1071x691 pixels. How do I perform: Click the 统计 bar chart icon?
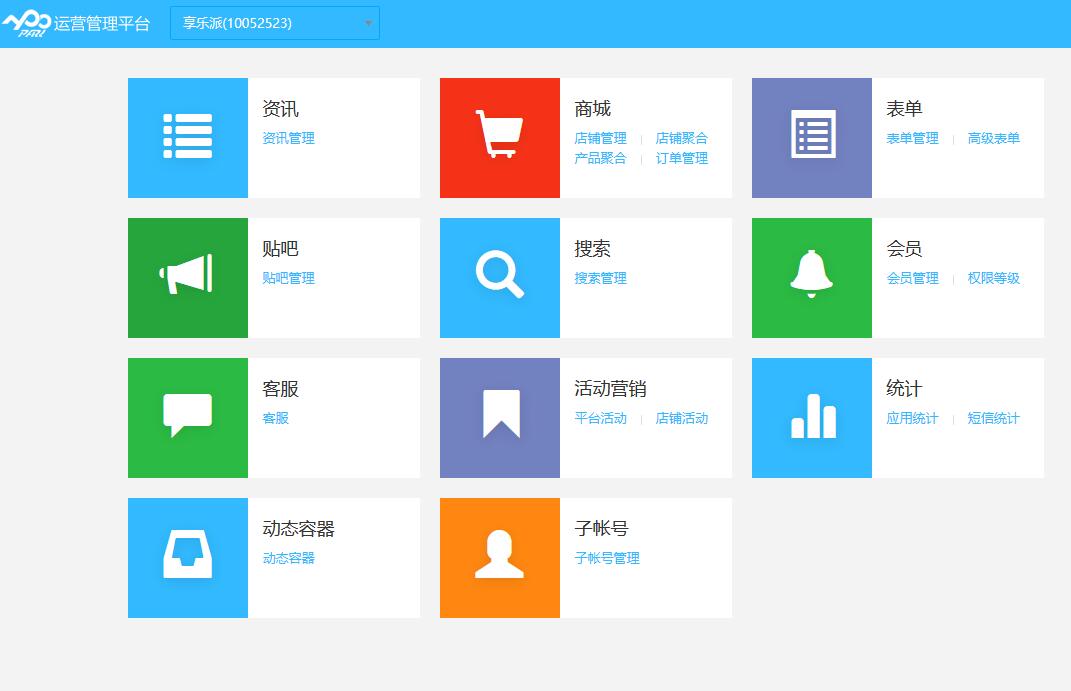(811, 417)
